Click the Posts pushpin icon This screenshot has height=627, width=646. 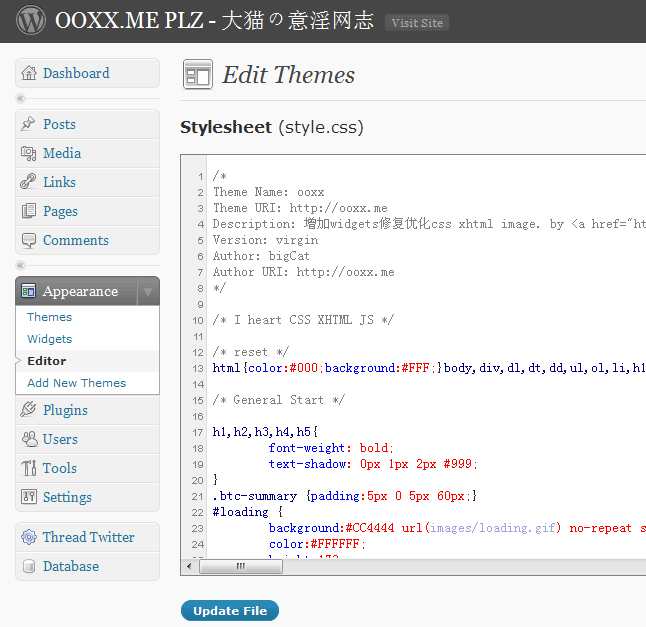click(x=28, y=124)
